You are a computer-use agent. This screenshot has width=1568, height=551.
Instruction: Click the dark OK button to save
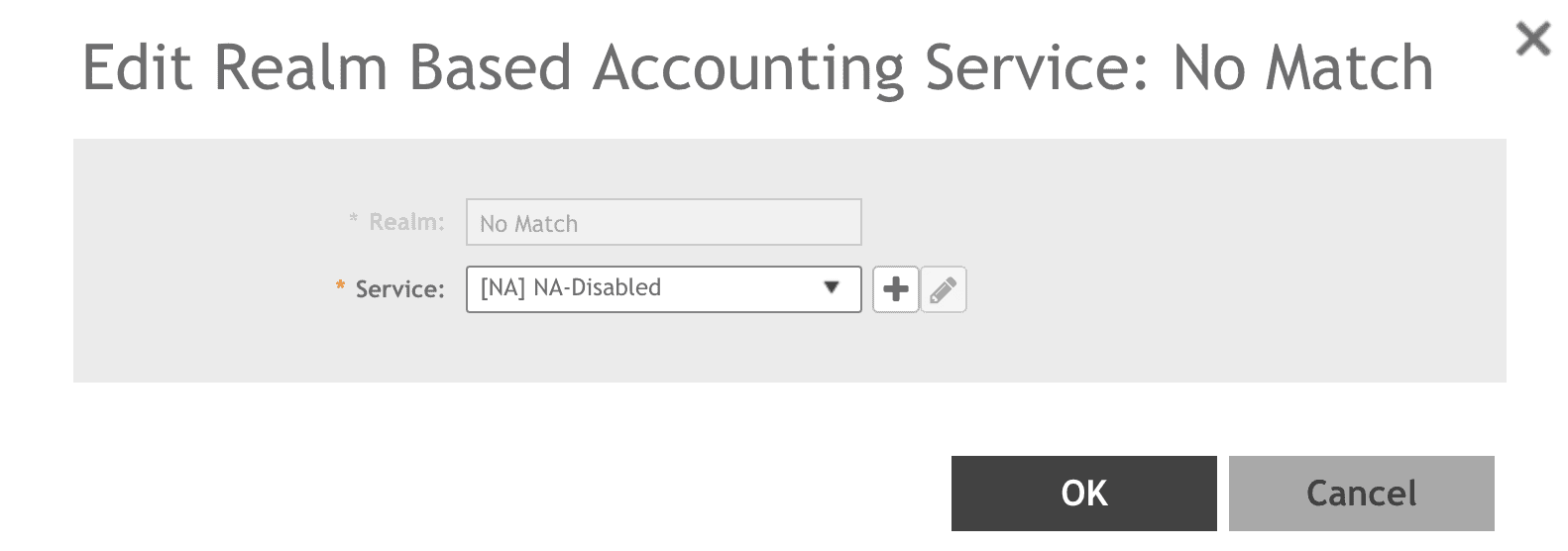[1083, 494]
